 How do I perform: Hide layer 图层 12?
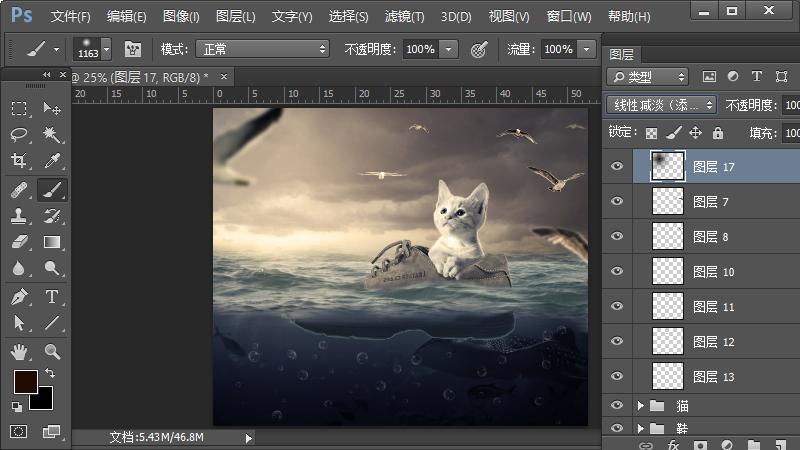point(617,341)
